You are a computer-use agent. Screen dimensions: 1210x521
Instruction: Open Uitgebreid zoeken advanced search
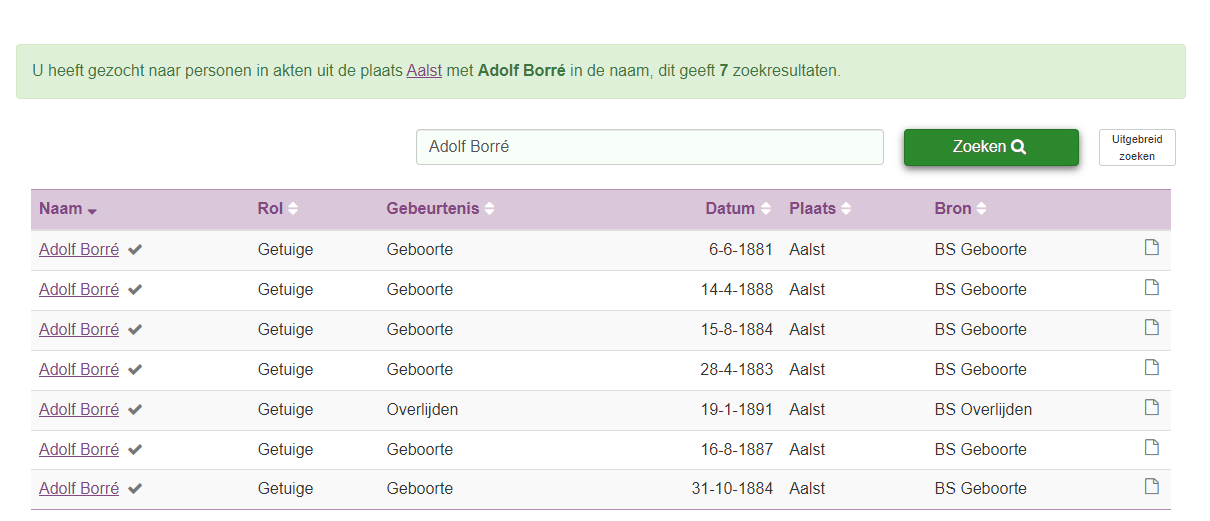pos(1137,147)
